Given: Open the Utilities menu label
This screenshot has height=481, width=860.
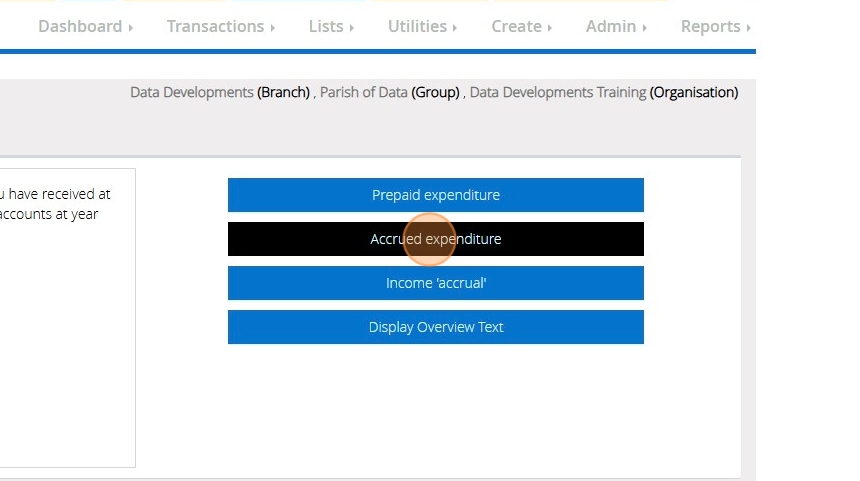Looking at the screenshot, I should (x=417, y=26).
